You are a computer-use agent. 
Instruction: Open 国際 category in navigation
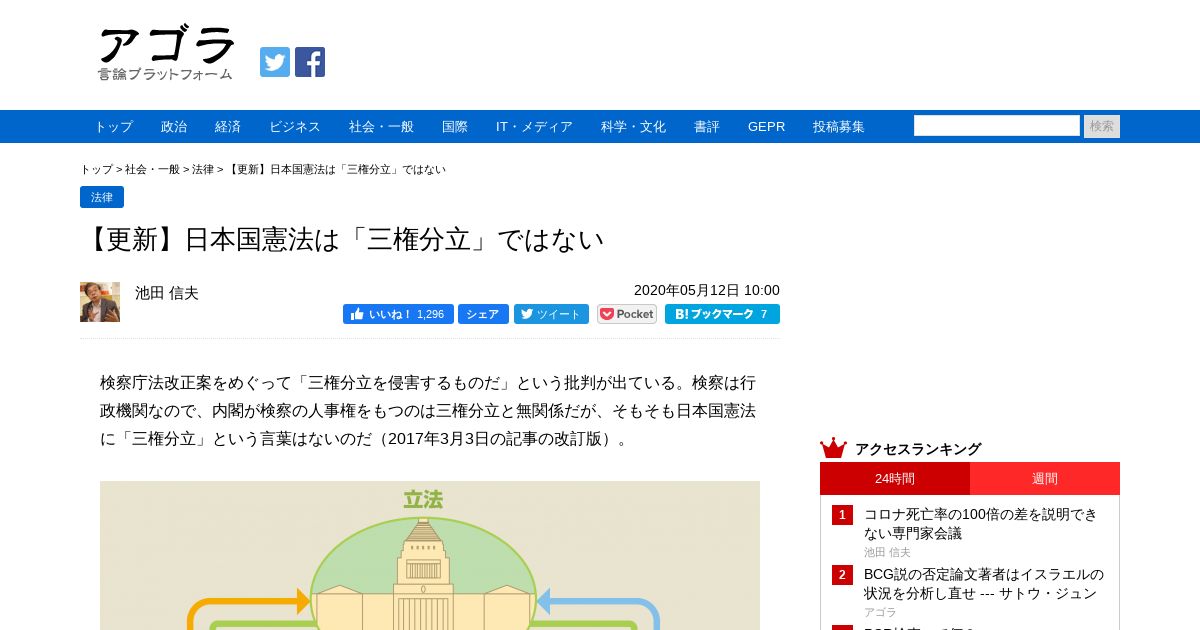coord(455,127)
